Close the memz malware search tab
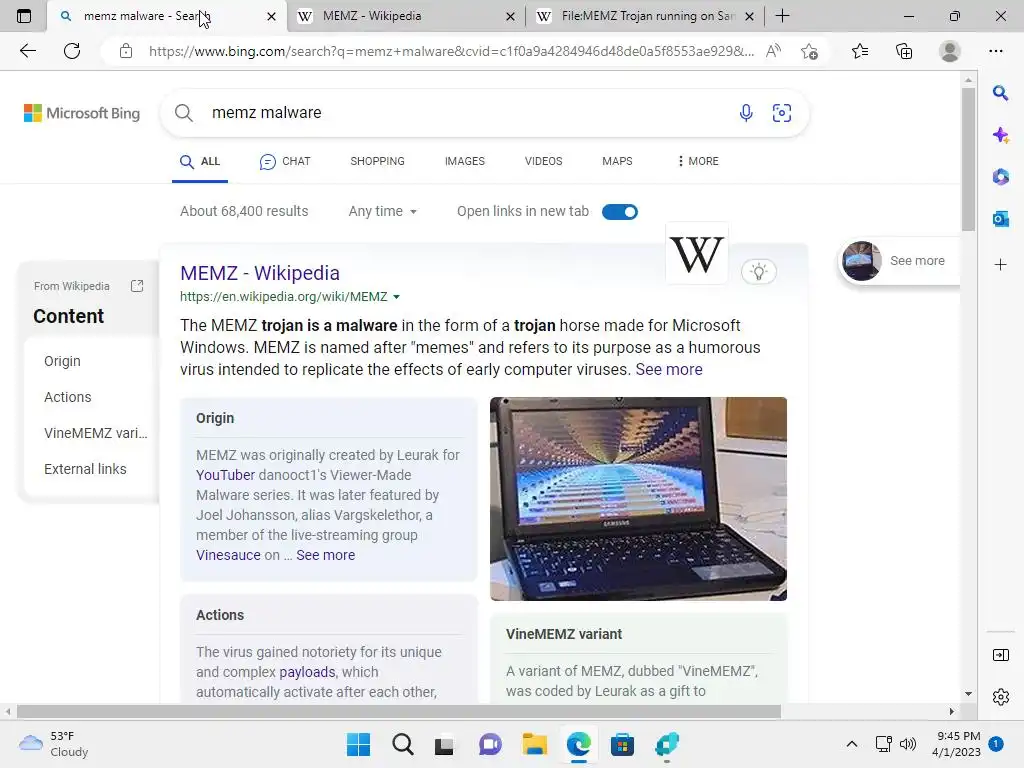Image resolution: width=1024 pixels, height=768 pixels. [271, 16]
